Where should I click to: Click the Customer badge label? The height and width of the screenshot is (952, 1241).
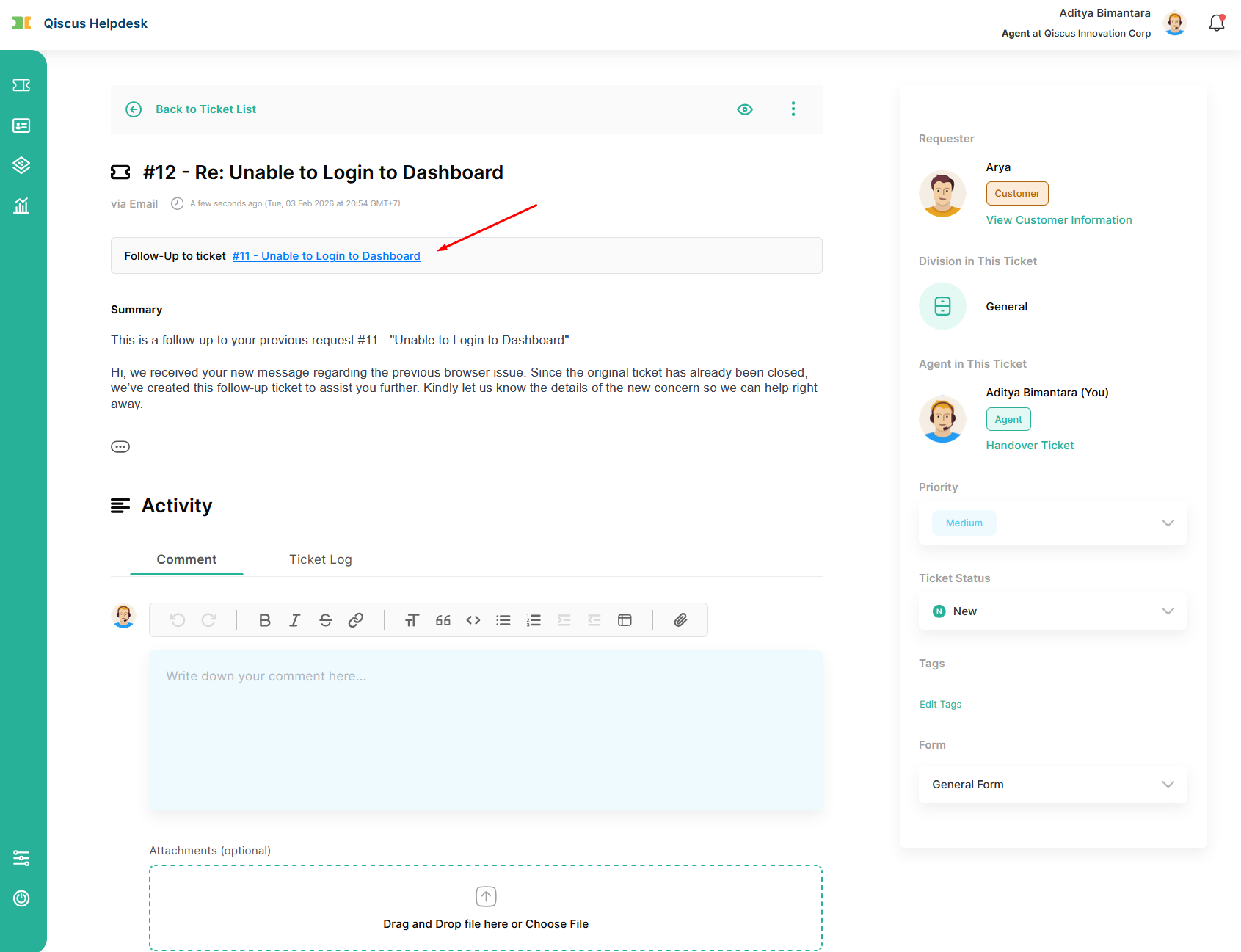(1017, 193)
